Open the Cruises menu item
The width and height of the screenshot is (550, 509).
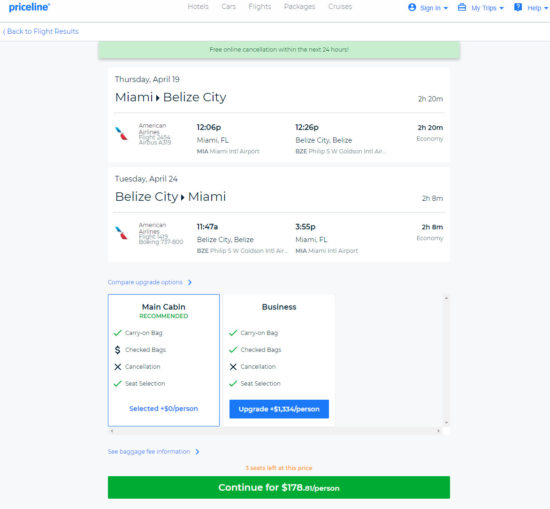(340, 7)
